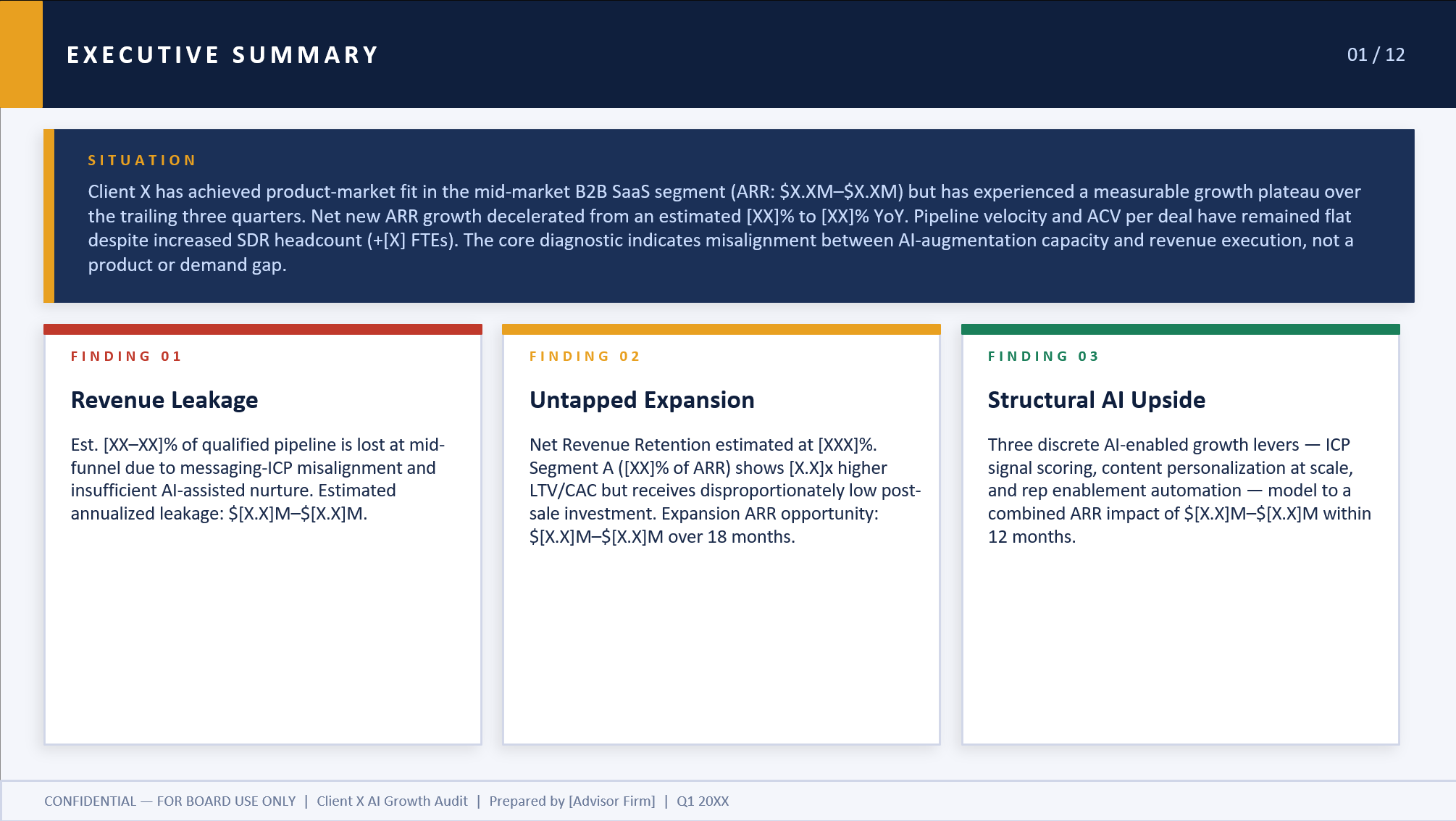Click the Revenue Leakage heading
The width and height of the screenshot is (1456, 821).
[x=164, y=400]
